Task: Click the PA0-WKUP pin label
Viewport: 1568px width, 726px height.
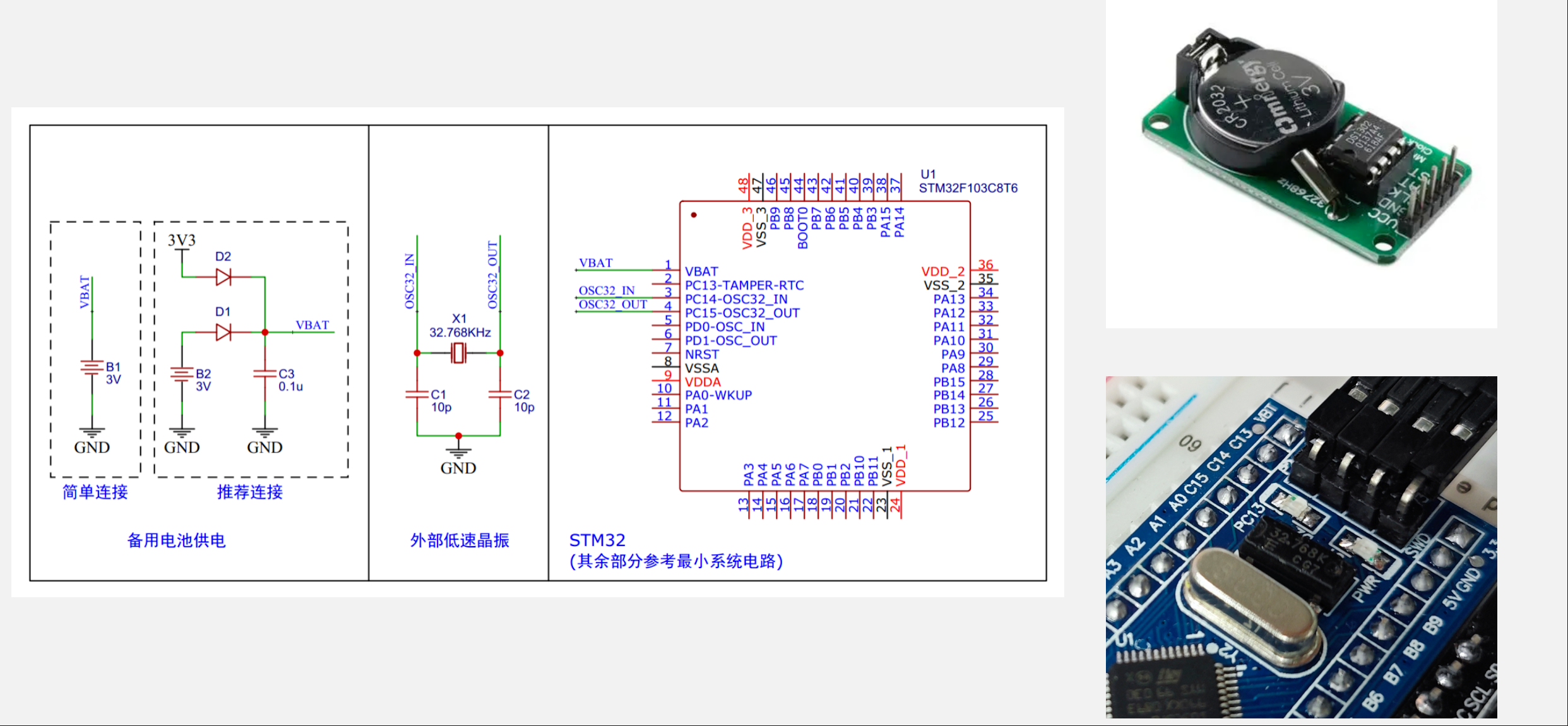Action: pyautogui.click(x=718, y=395)
